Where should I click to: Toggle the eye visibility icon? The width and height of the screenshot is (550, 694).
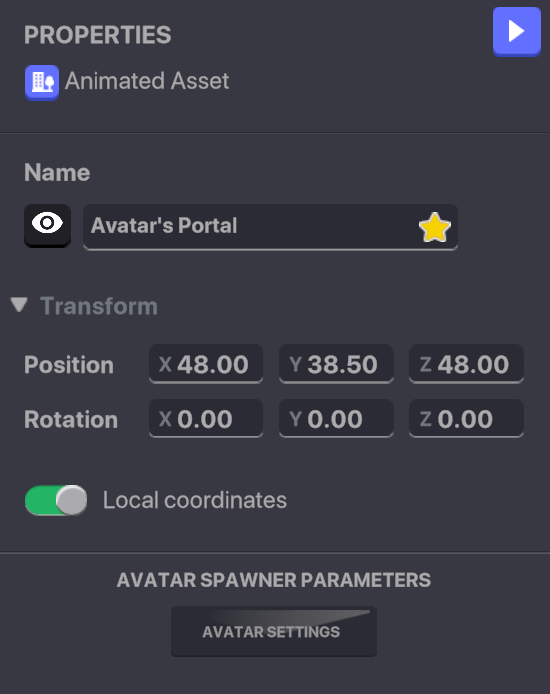point(47,225)
